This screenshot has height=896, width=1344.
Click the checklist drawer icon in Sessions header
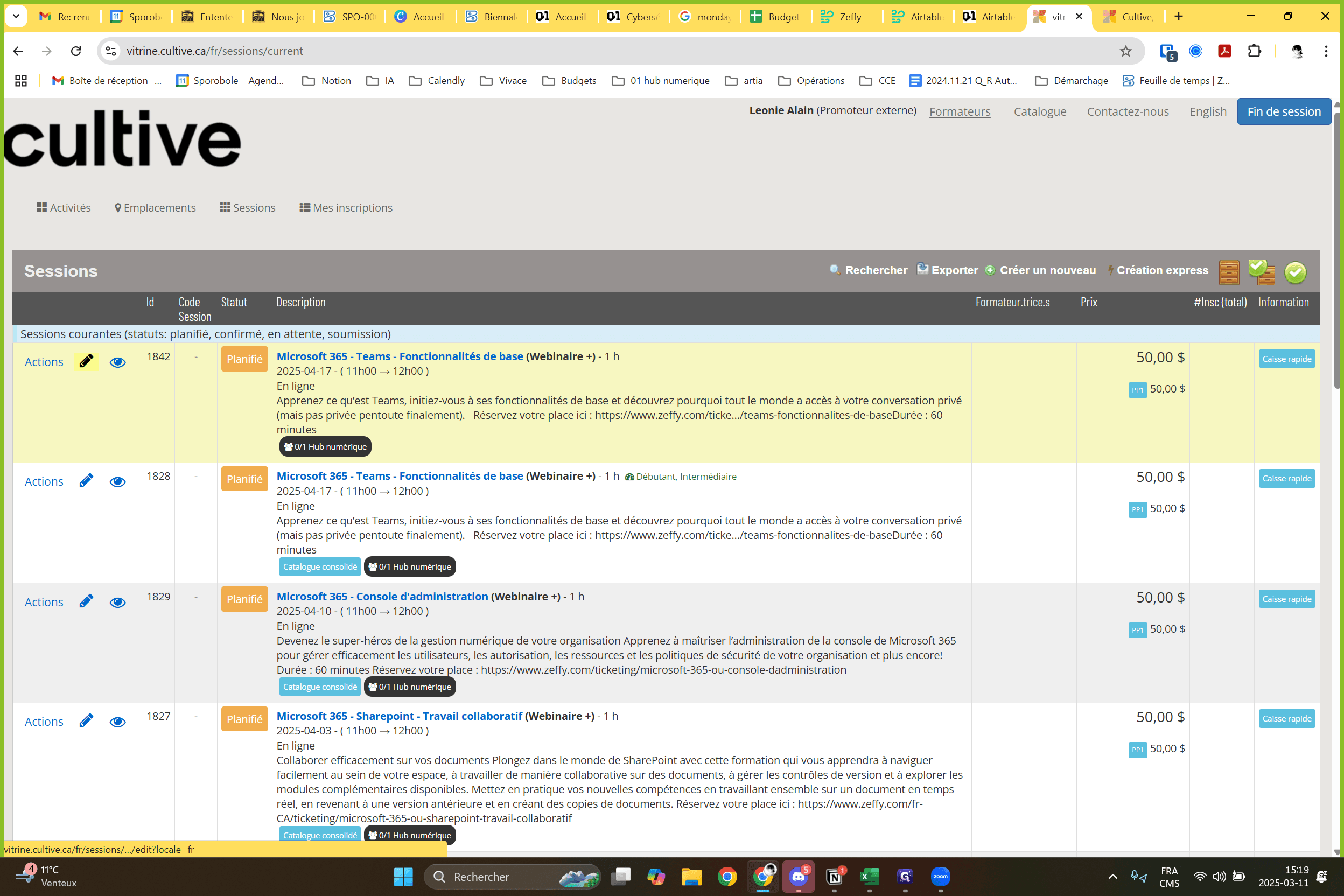click(1262, 272)
